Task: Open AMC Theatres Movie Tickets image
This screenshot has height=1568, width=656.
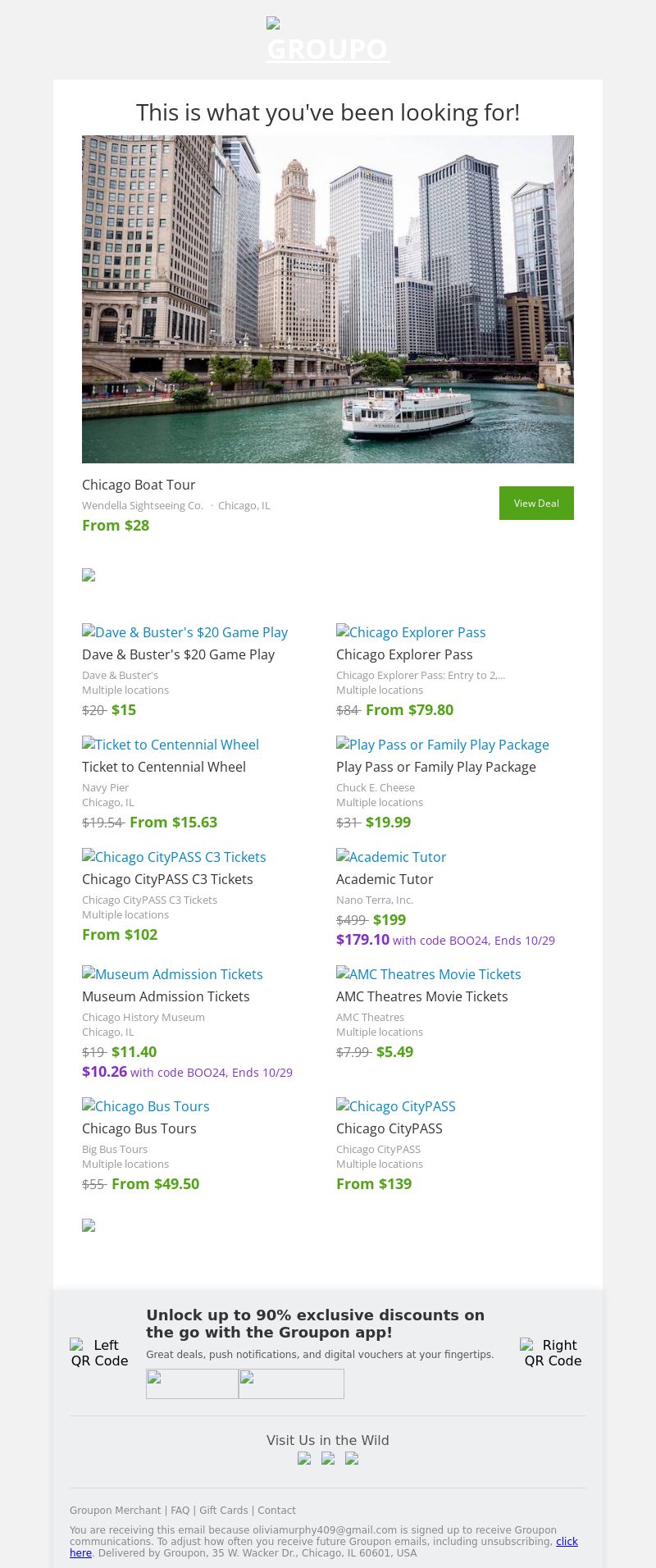Action: click(x=429, y=974)
